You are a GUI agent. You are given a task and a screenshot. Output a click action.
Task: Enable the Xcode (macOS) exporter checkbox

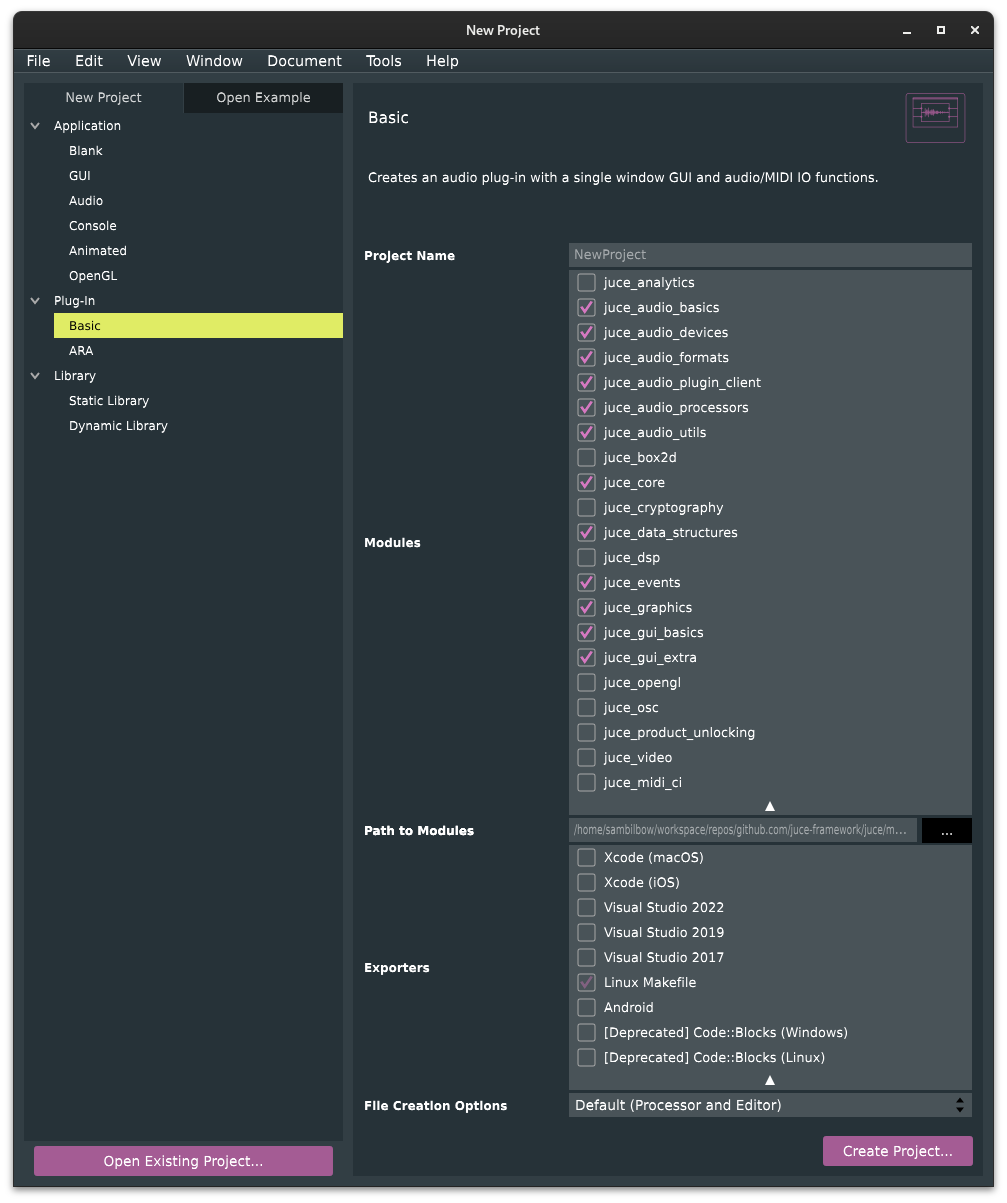coord(587,858)
